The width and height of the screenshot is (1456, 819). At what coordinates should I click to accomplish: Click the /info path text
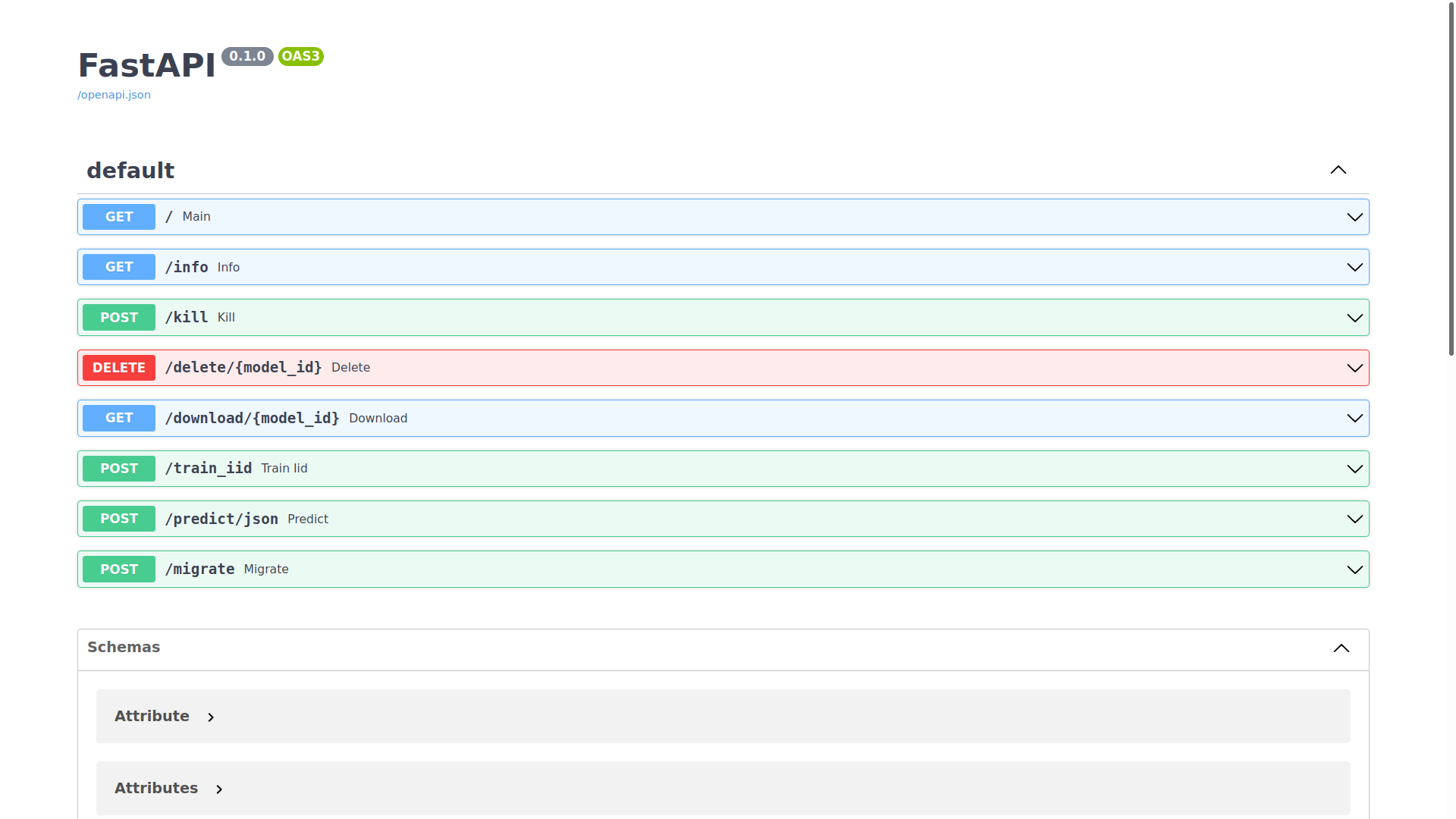[187, 267]
